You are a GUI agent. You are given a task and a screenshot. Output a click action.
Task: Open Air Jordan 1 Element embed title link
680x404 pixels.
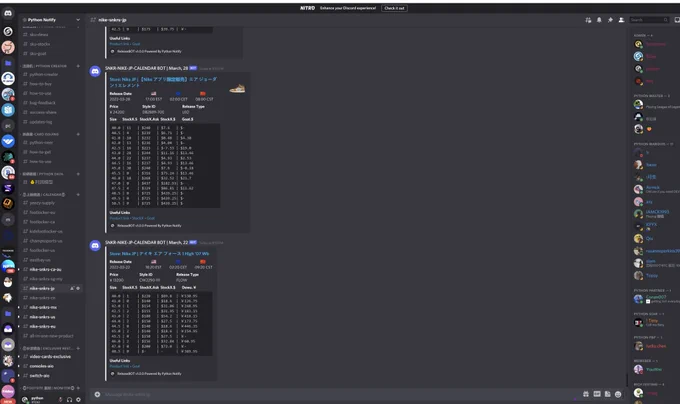click(x=163, y=82)
